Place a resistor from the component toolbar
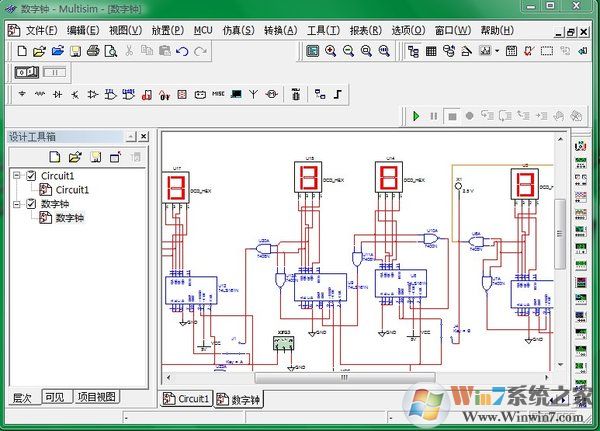This screenshot has height=431, width=600. click(40, 95)
